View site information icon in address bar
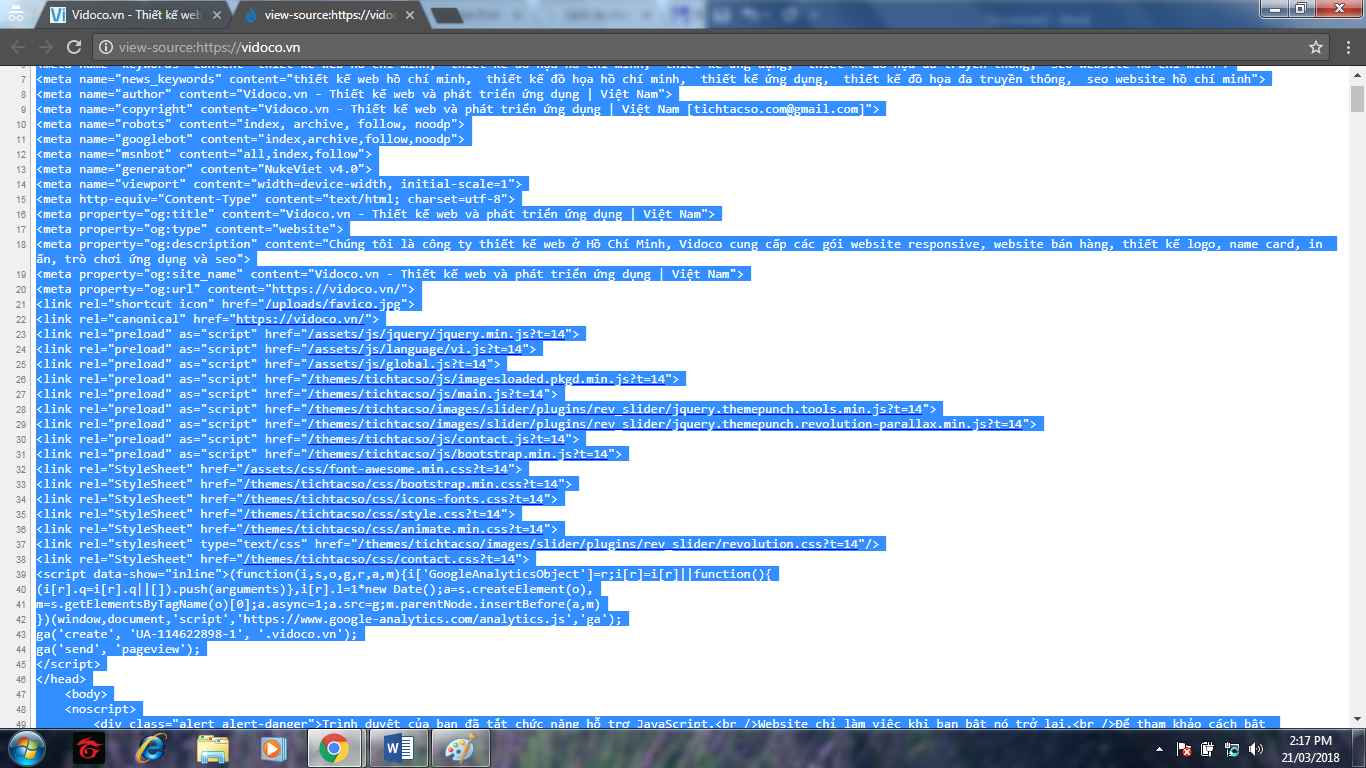This screenshot has height=768, width=1366. point(107,47)
